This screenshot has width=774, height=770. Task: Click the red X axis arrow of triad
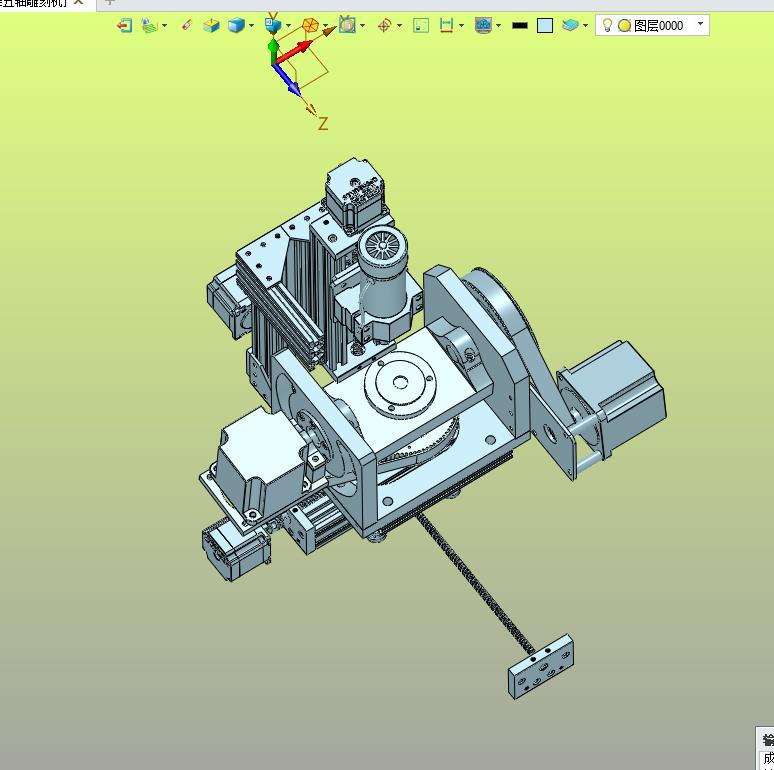click(x=295, y=53)
